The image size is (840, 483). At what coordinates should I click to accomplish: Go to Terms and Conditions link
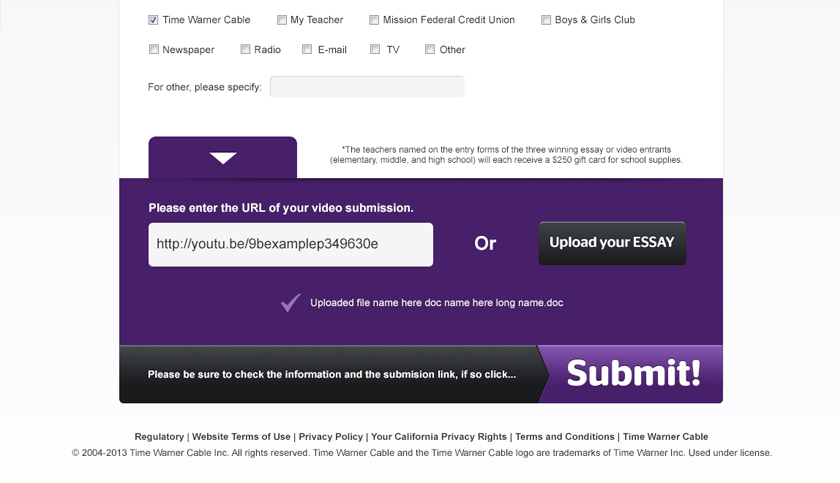pos(565,437)
